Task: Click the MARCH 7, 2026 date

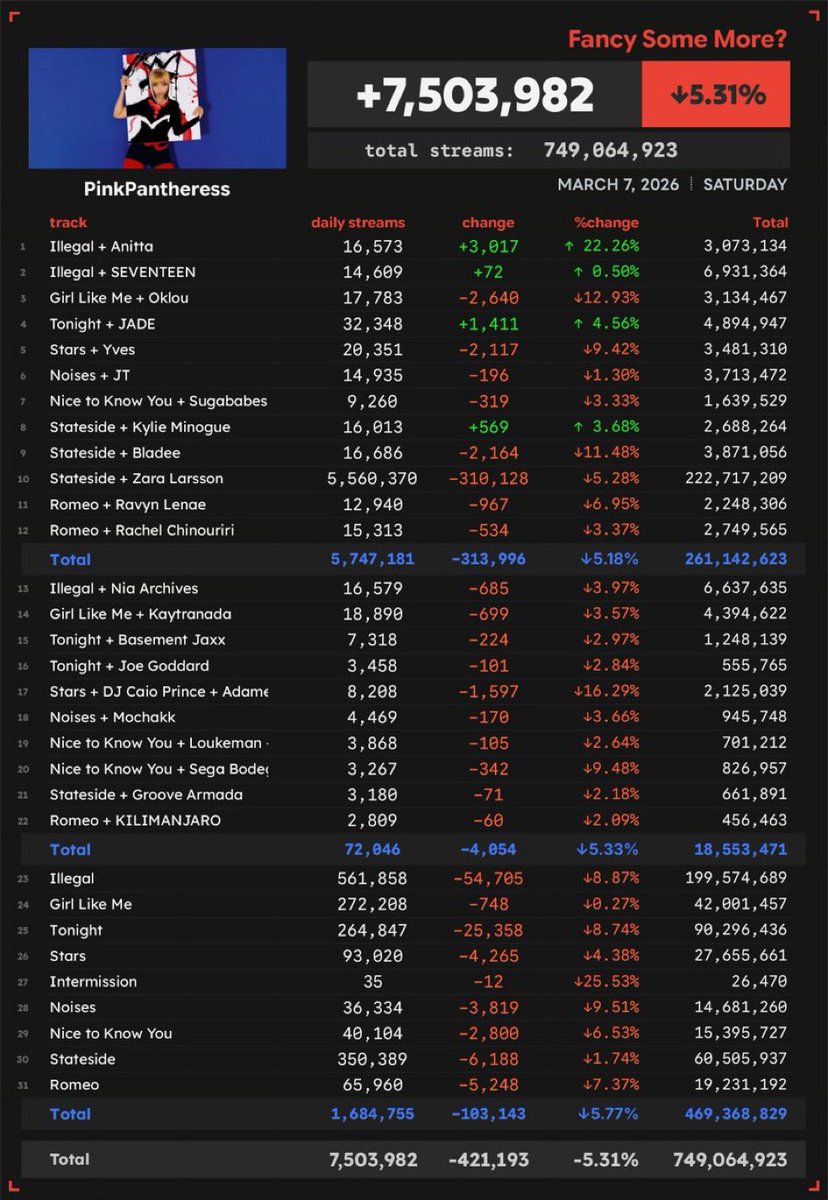Action: 618,185
